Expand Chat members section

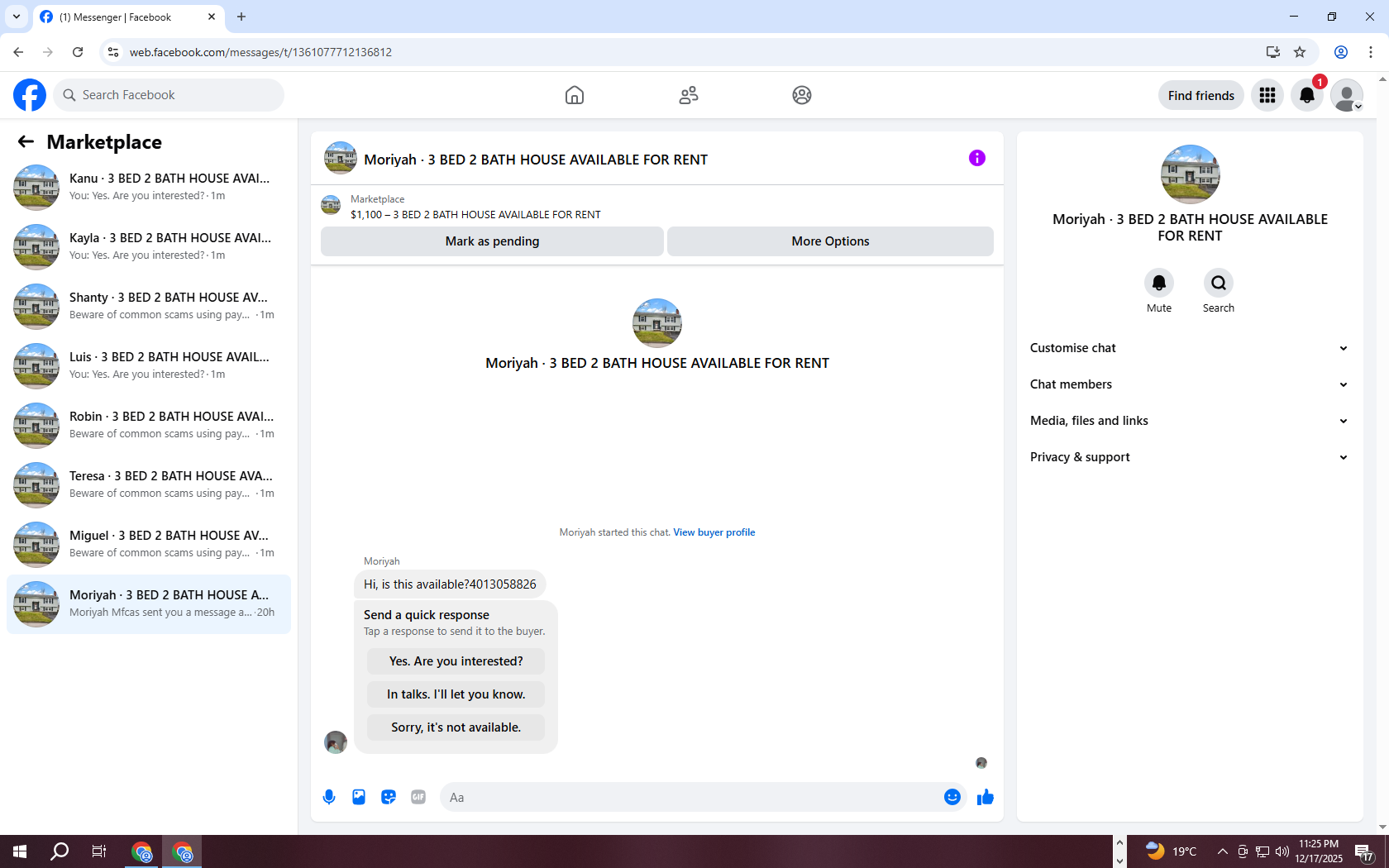click(1190, 384)
